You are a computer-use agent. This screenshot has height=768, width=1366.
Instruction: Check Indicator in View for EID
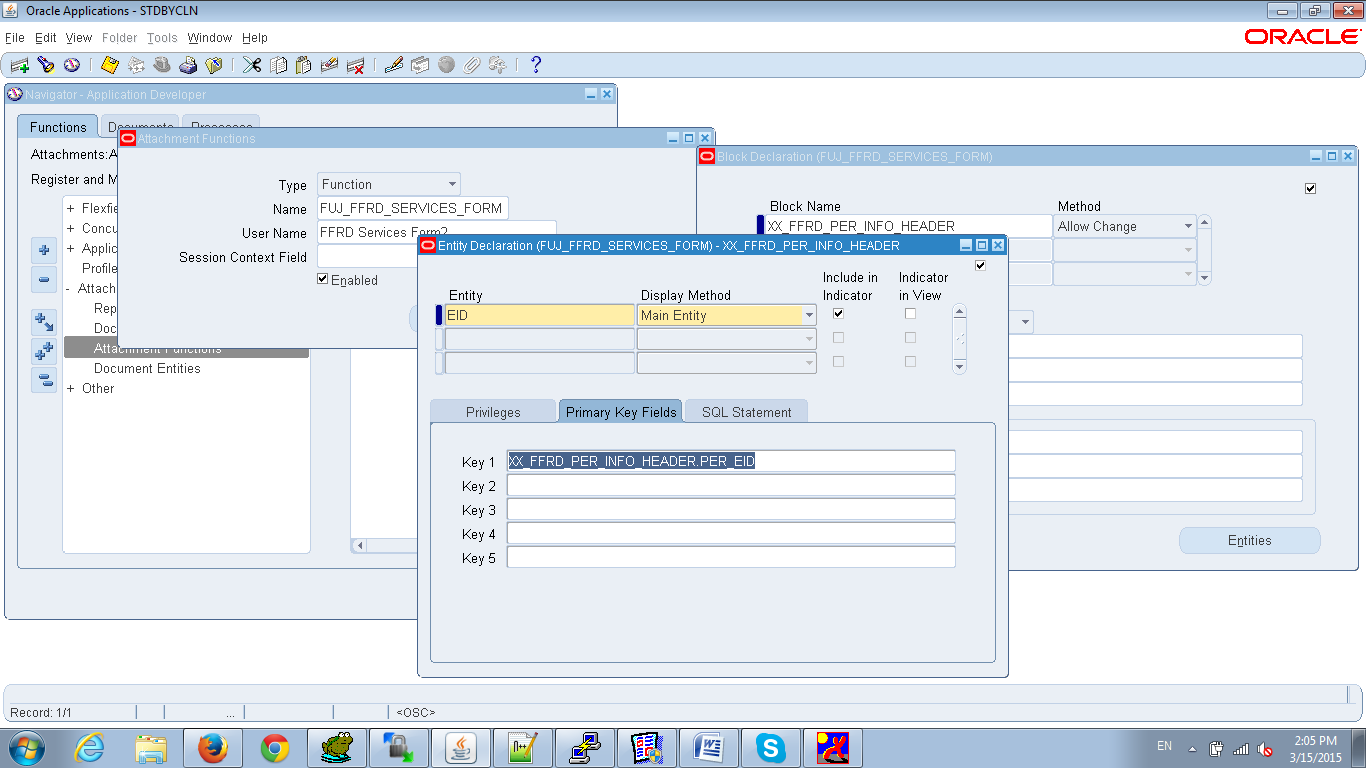click(910, 314)
